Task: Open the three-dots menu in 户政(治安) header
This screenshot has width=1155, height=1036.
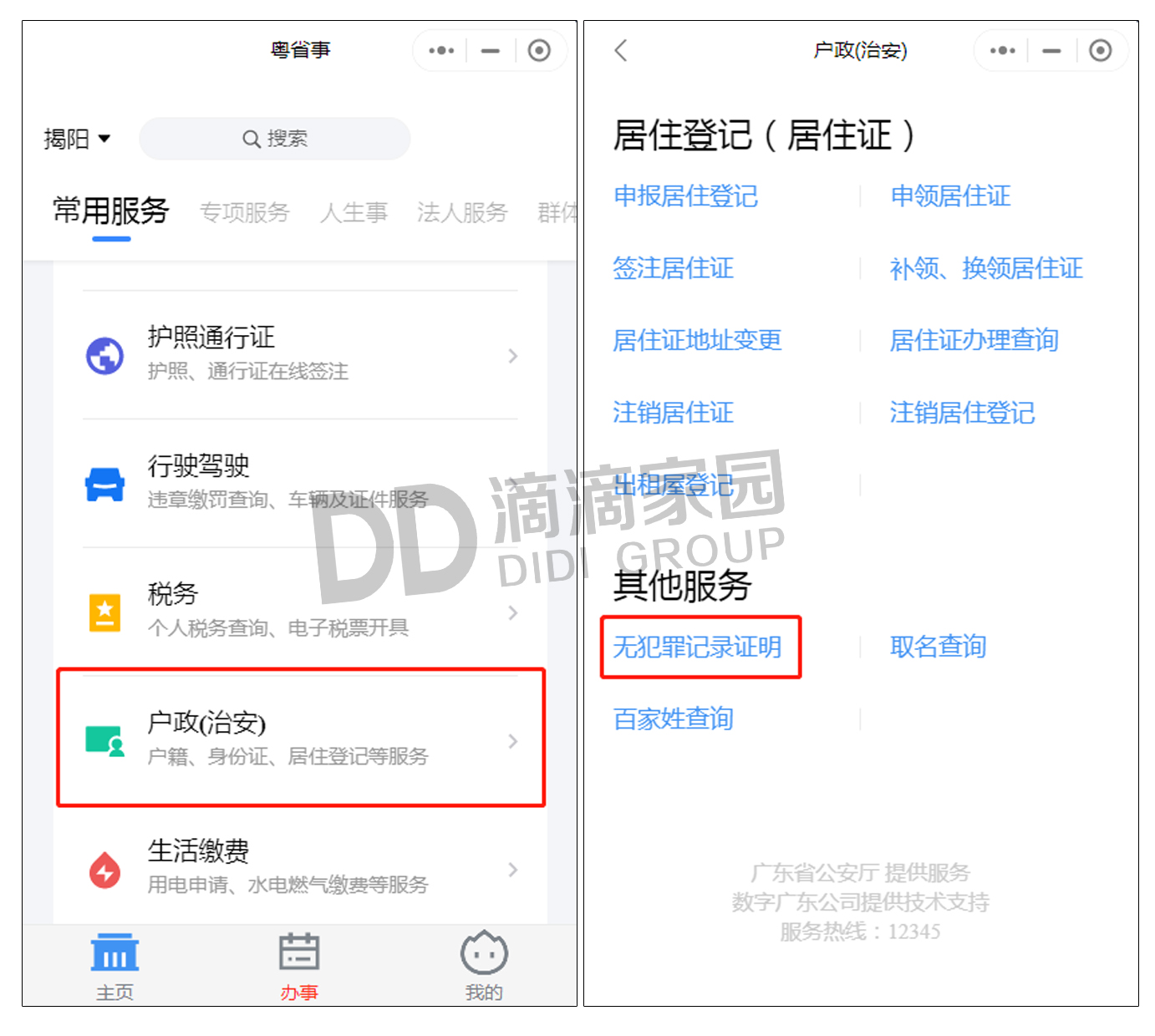Action: tap(1002, 51)
